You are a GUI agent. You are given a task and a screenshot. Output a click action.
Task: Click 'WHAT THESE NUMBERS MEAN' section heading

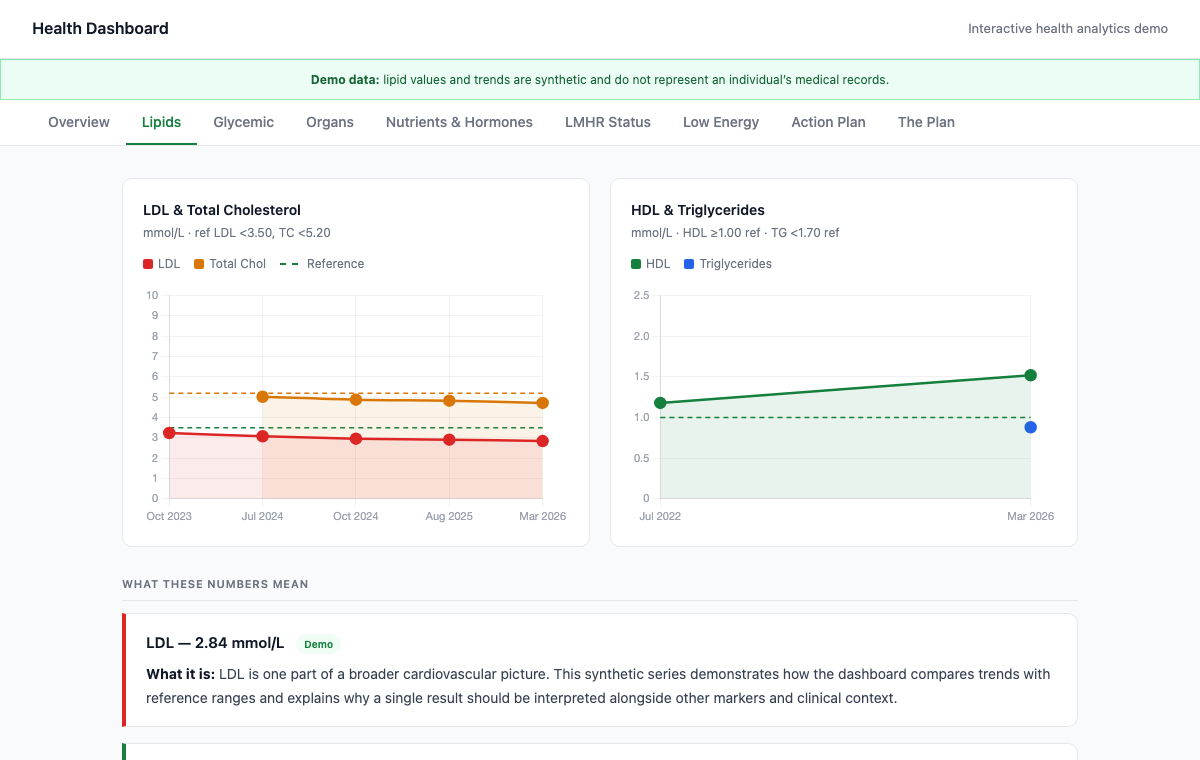point(215,584)
